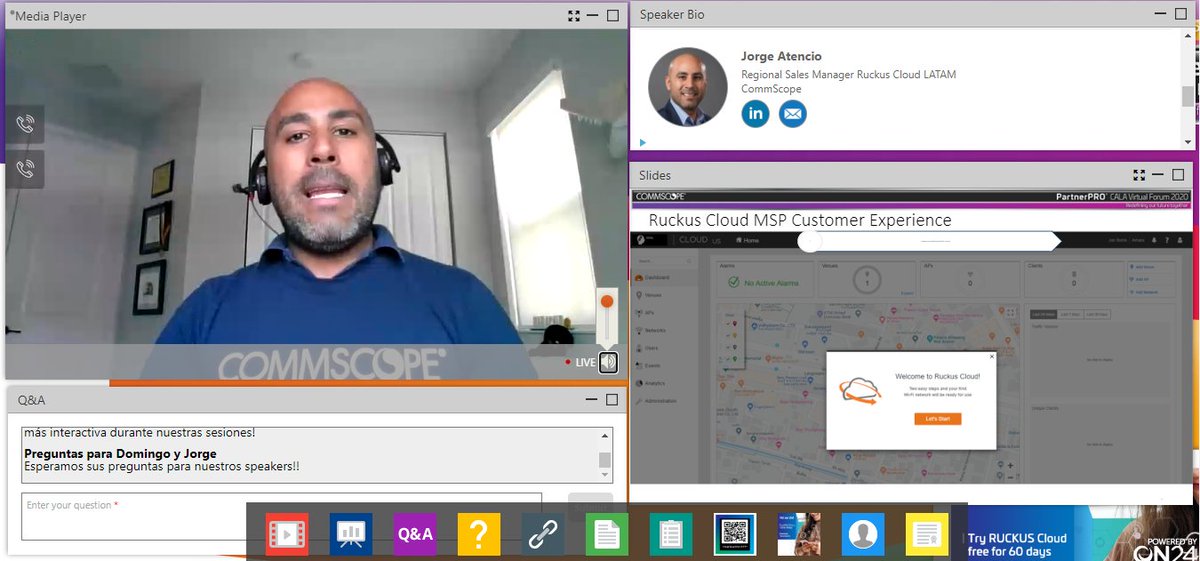
Task: Open the yellow certificate widget in dock
Action: pyautogui.click(x=927, y=535)
